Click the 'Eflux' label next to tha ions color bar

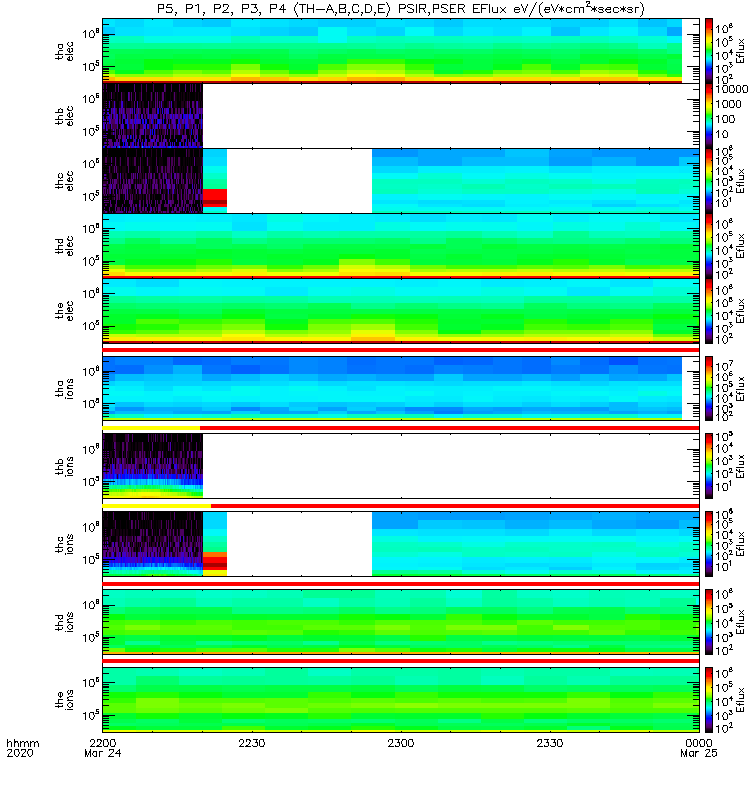tap(740, 389)
